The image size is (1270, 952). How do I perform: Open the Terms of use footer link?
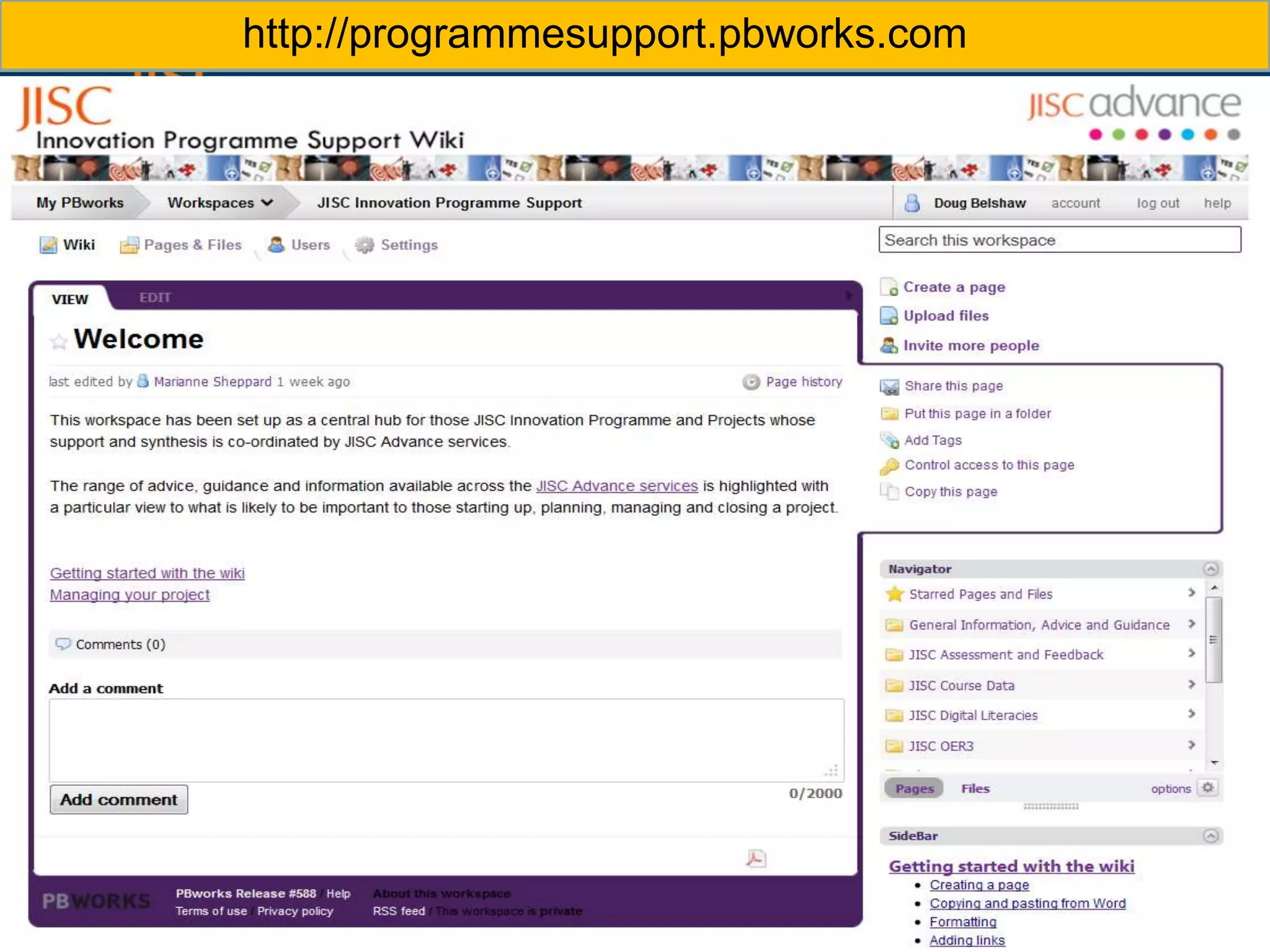[211, 911]
